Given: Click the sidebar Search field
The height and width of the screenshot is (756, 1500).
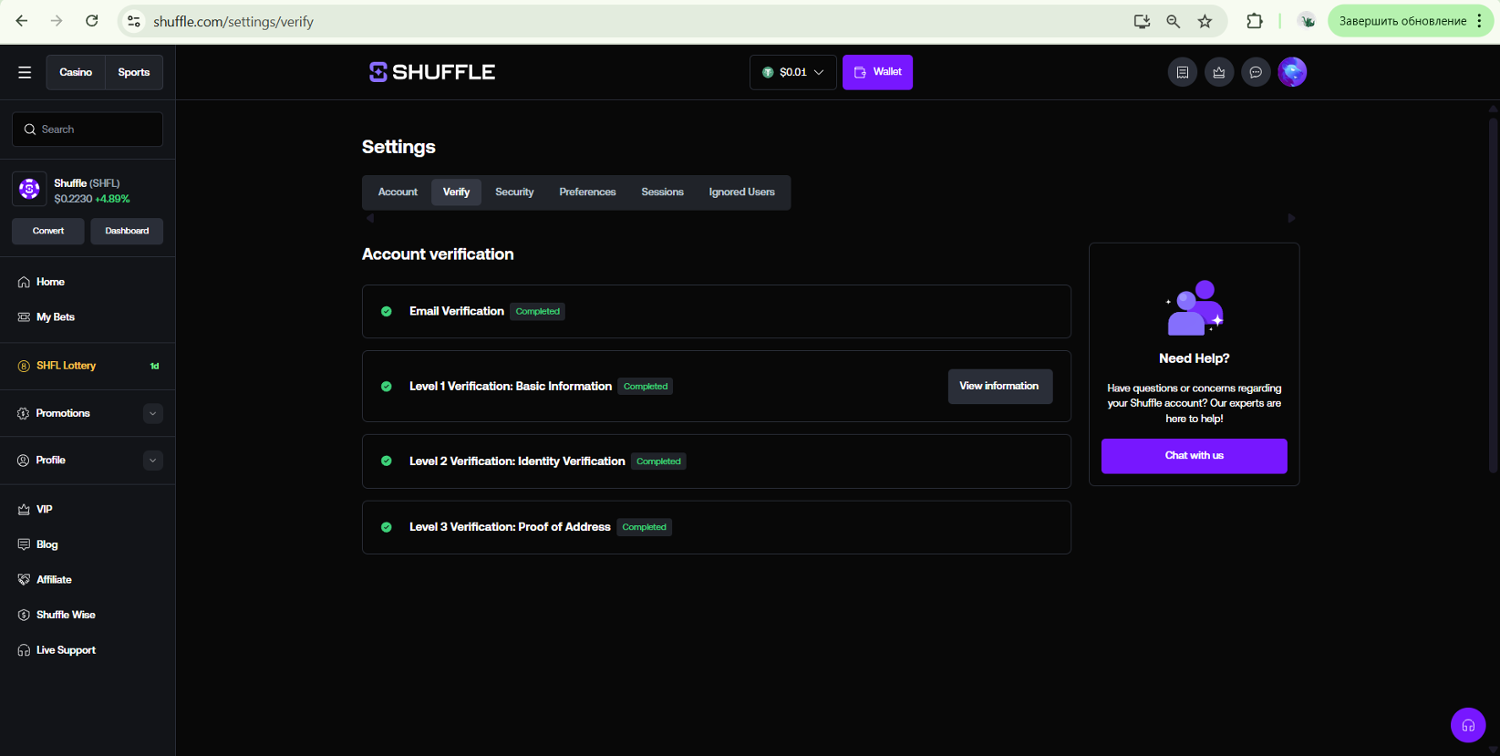Looking at the screenshot, I should click(88, 129).
